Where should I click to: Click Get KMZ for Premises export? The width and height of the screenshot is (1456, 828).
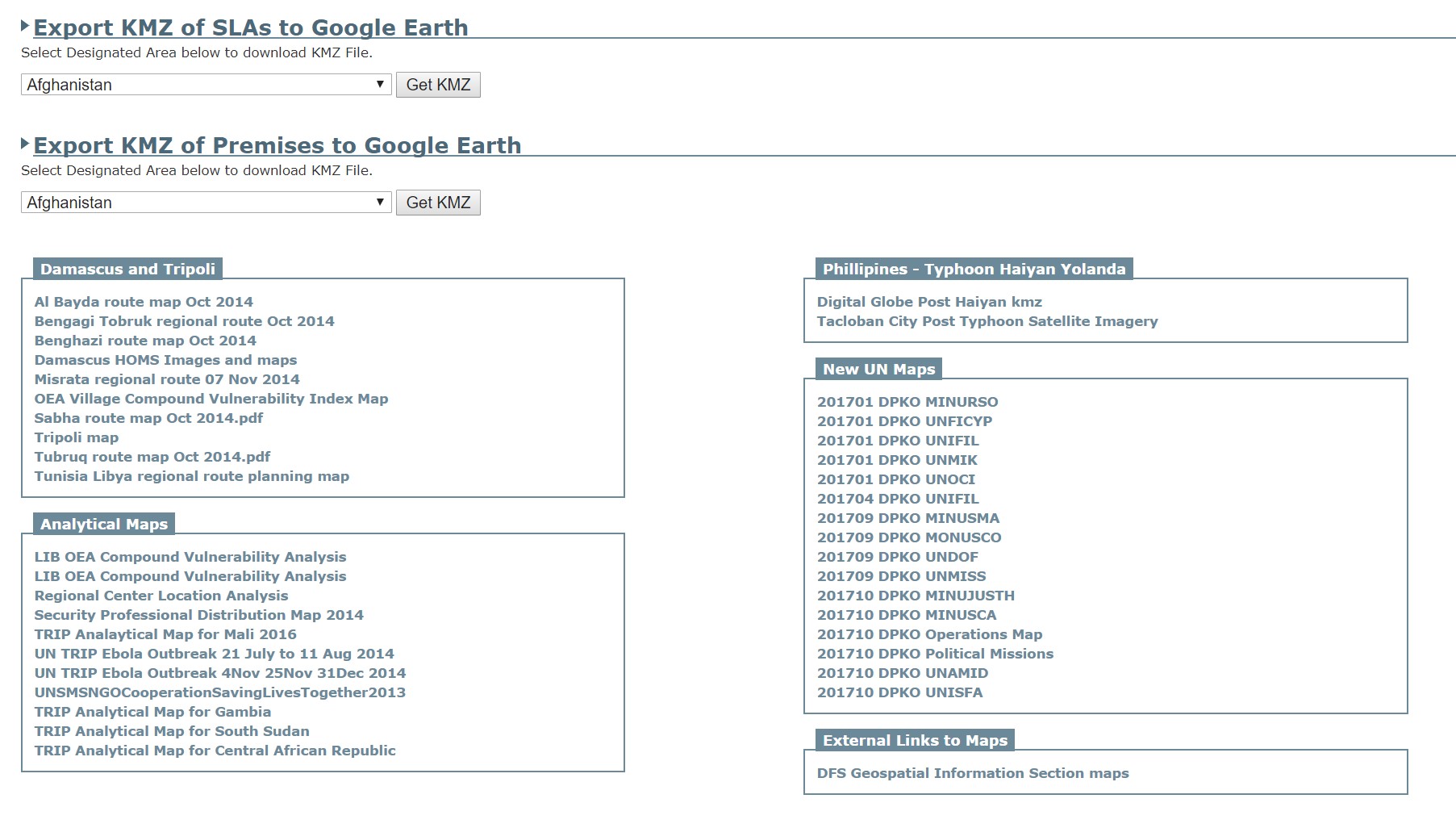tap(436, 202)
